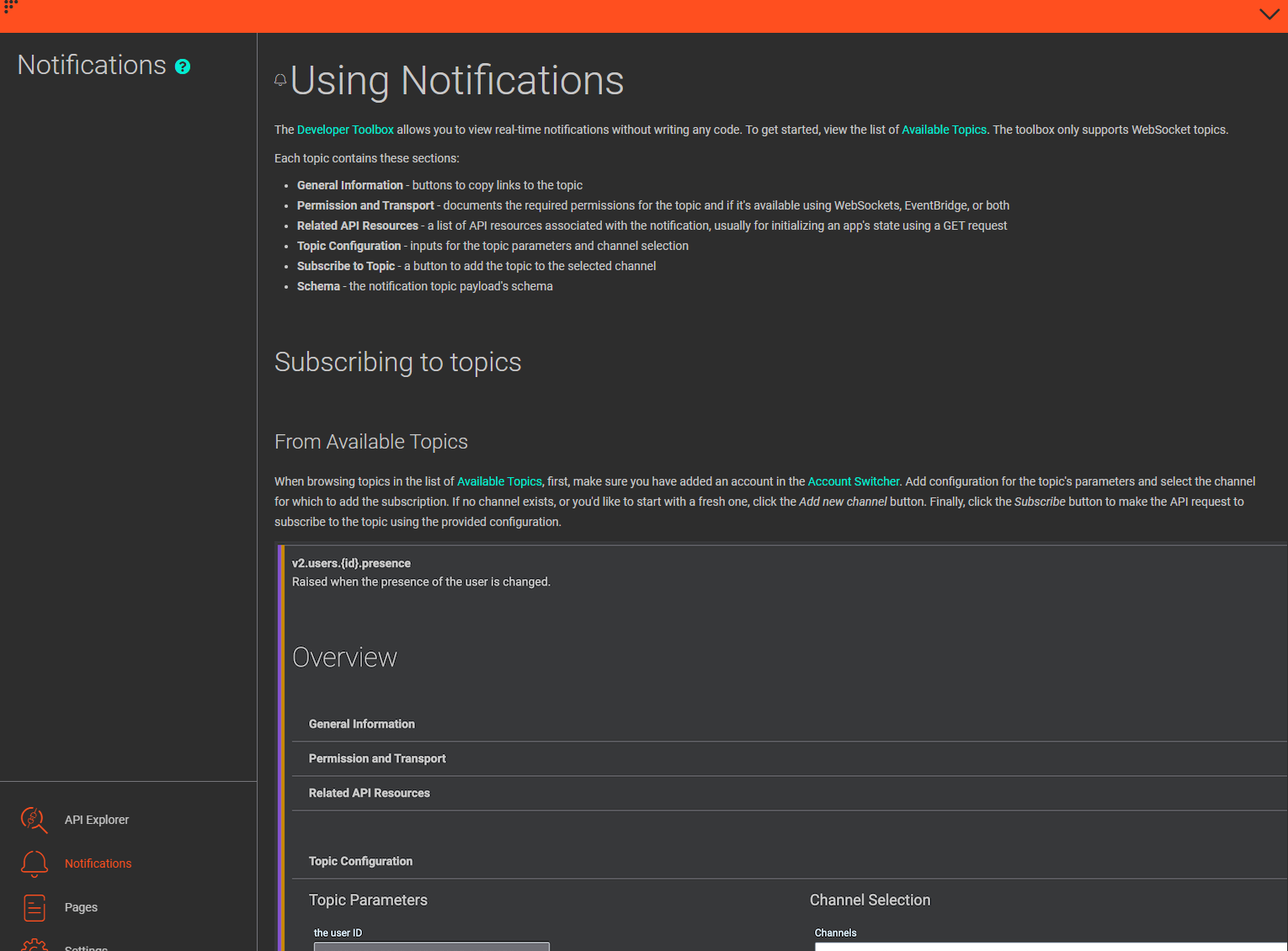Click the user ID input field

click(x=431, y=946)
